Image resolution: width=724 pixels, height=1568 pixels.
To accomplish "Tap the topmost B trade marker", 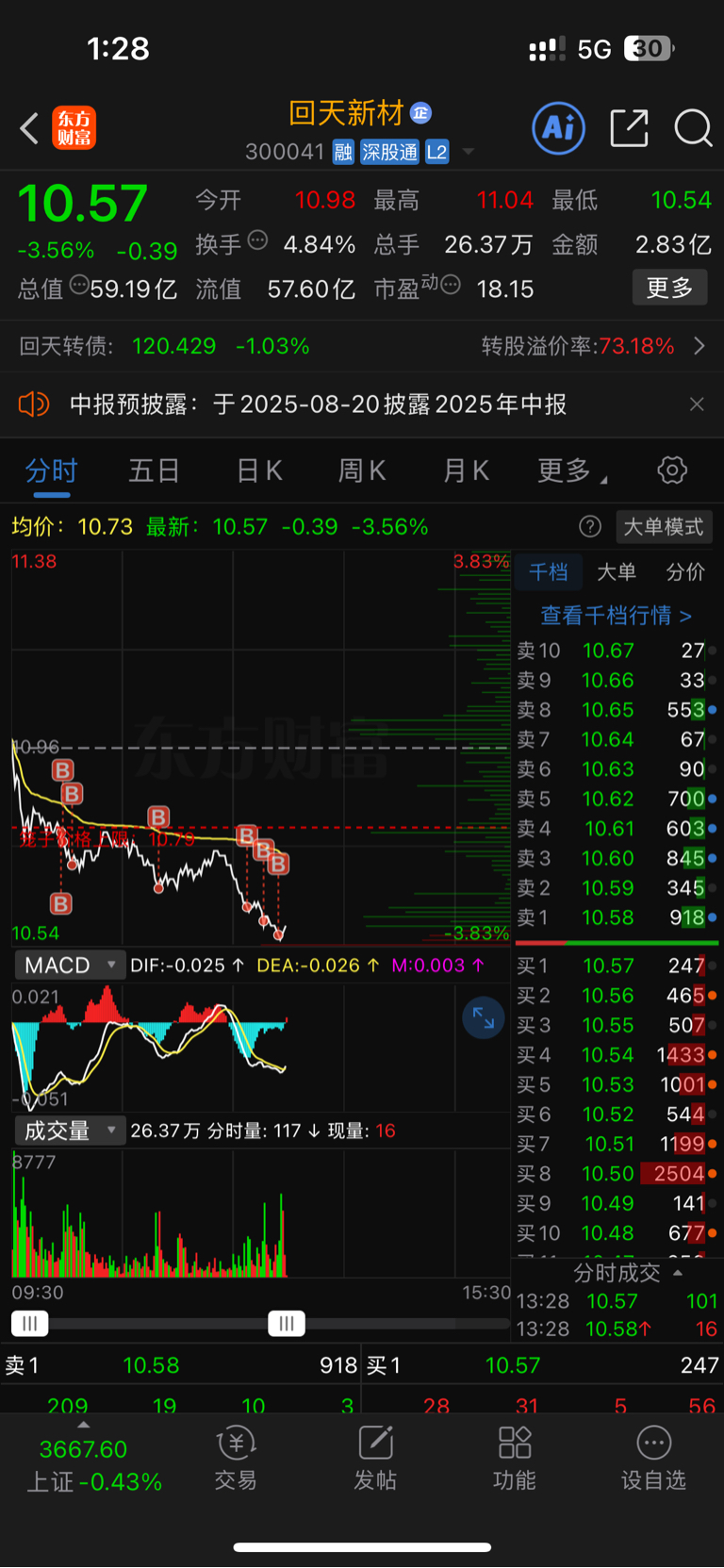I will (x=62, y=770).
